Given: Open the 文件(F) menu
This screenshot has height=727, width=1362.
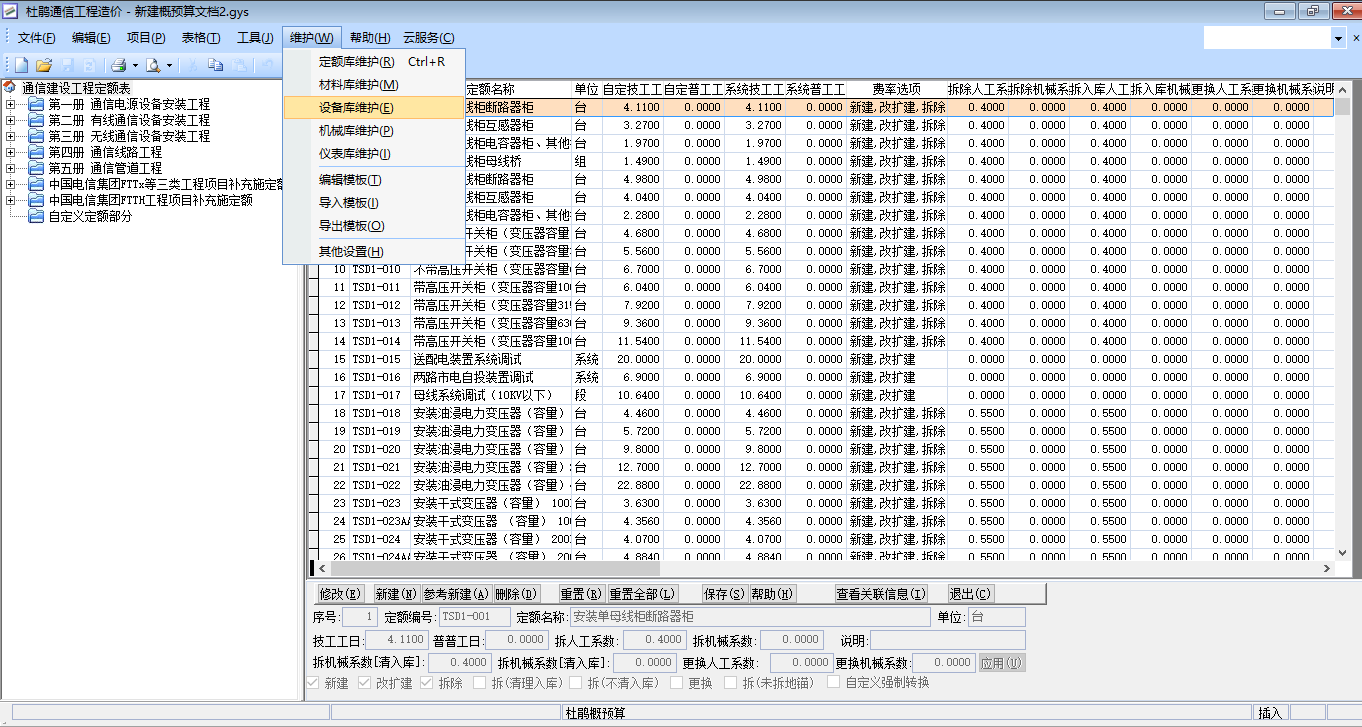Looking at the screenshot, I should 36,38.
